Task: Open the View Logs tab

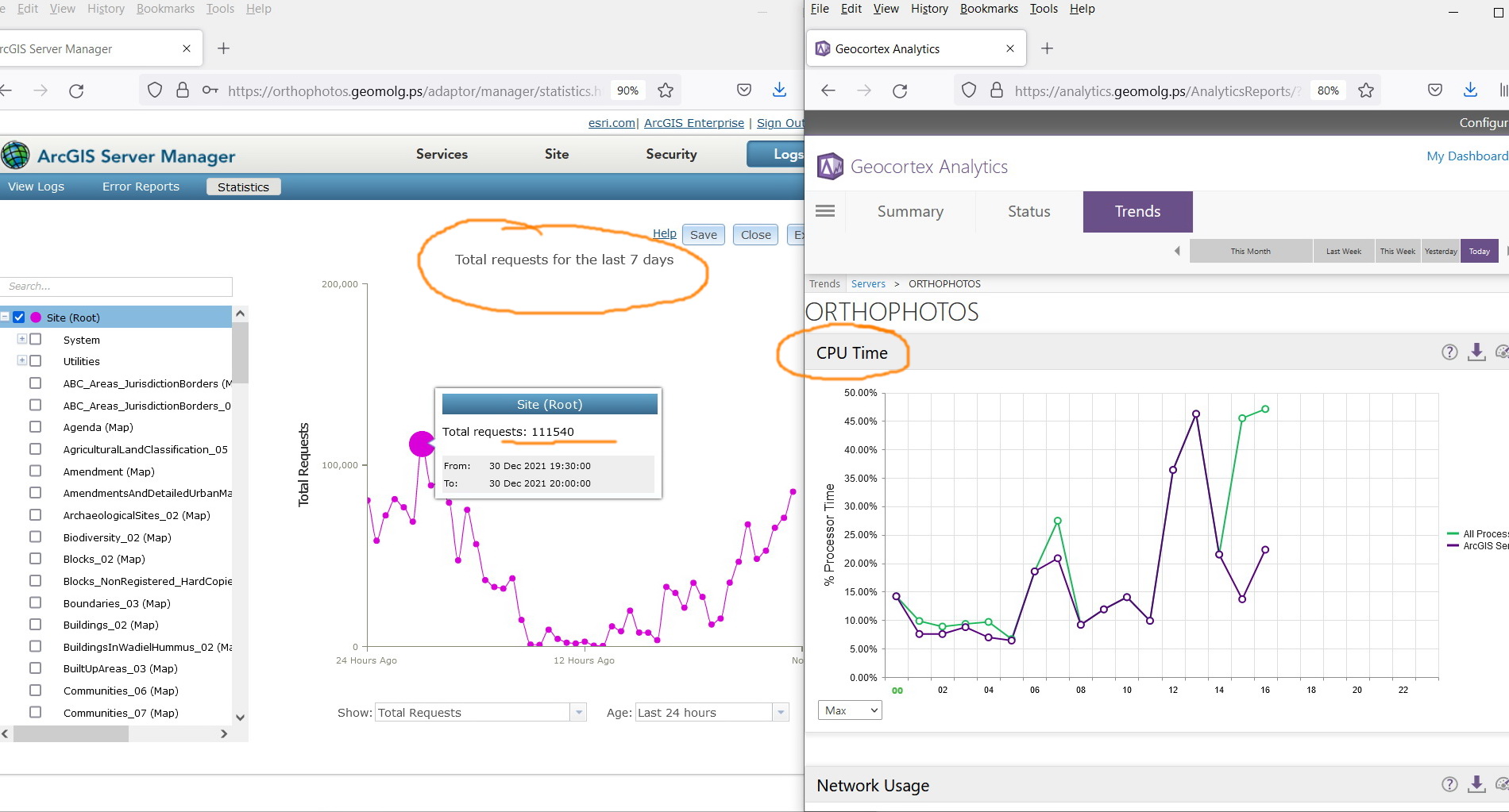Action: pyautogui.click(x=37, y=187)
